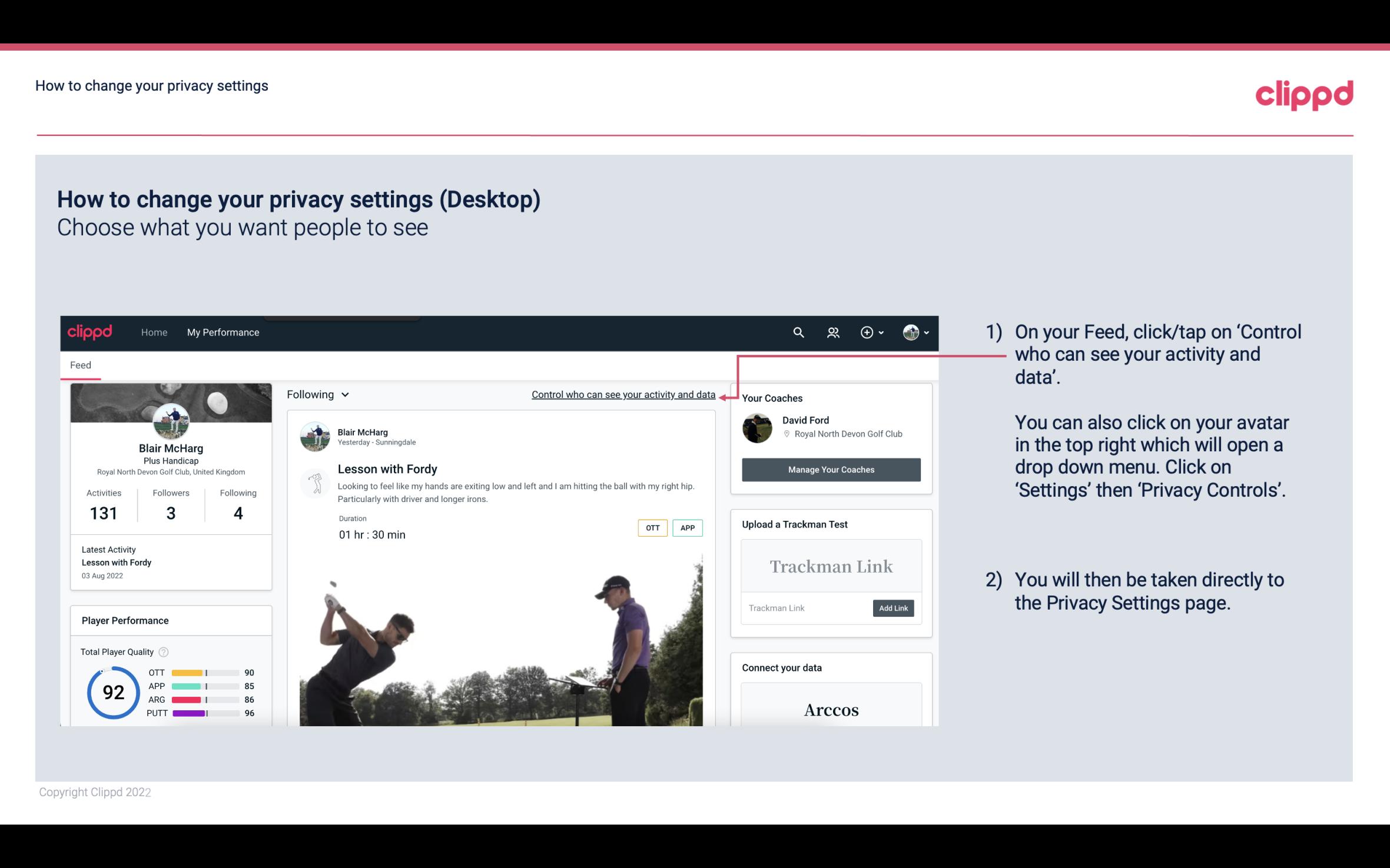Viewport: 1390px width, 868px height.
Task: Click the user avatar icon top right
Action: point(910,331)
